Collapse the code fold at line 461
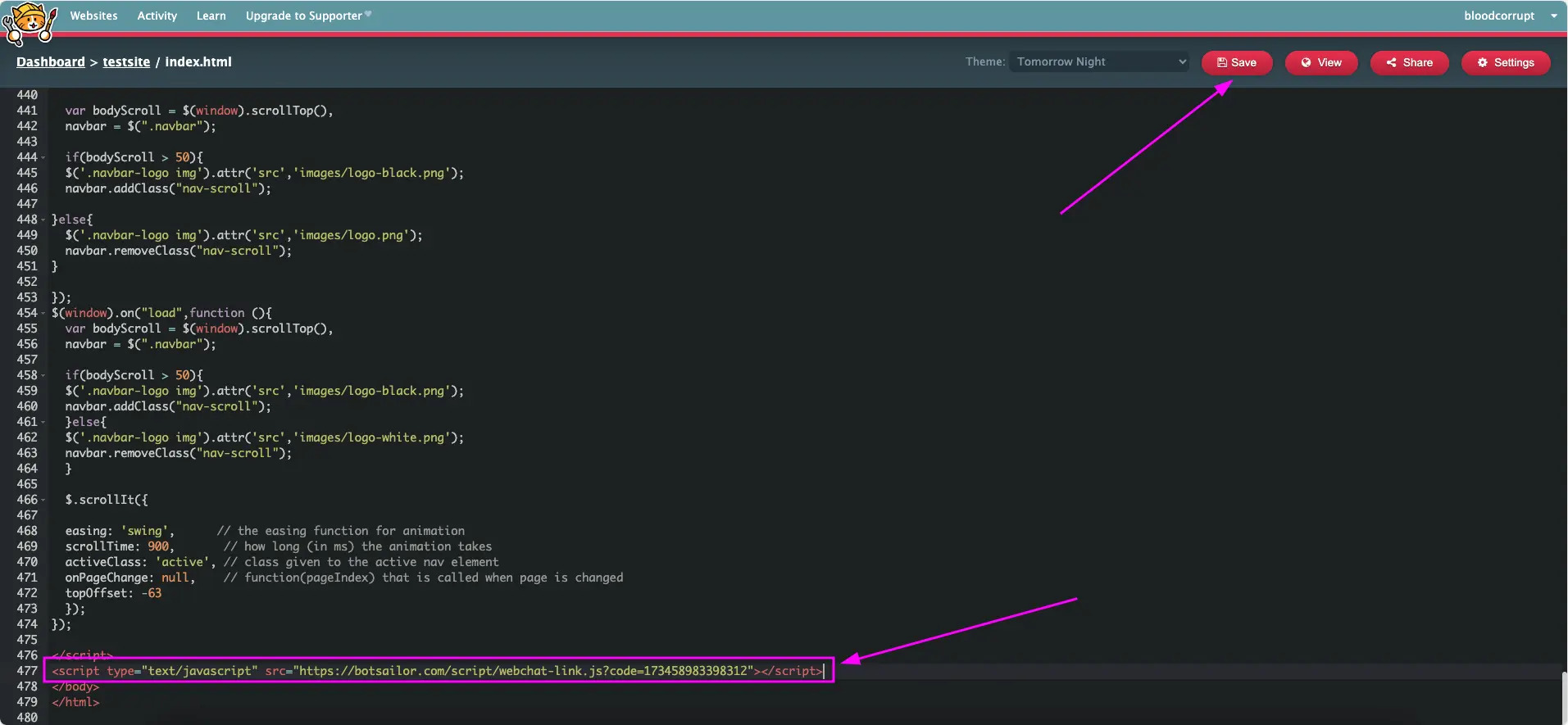 43,422
